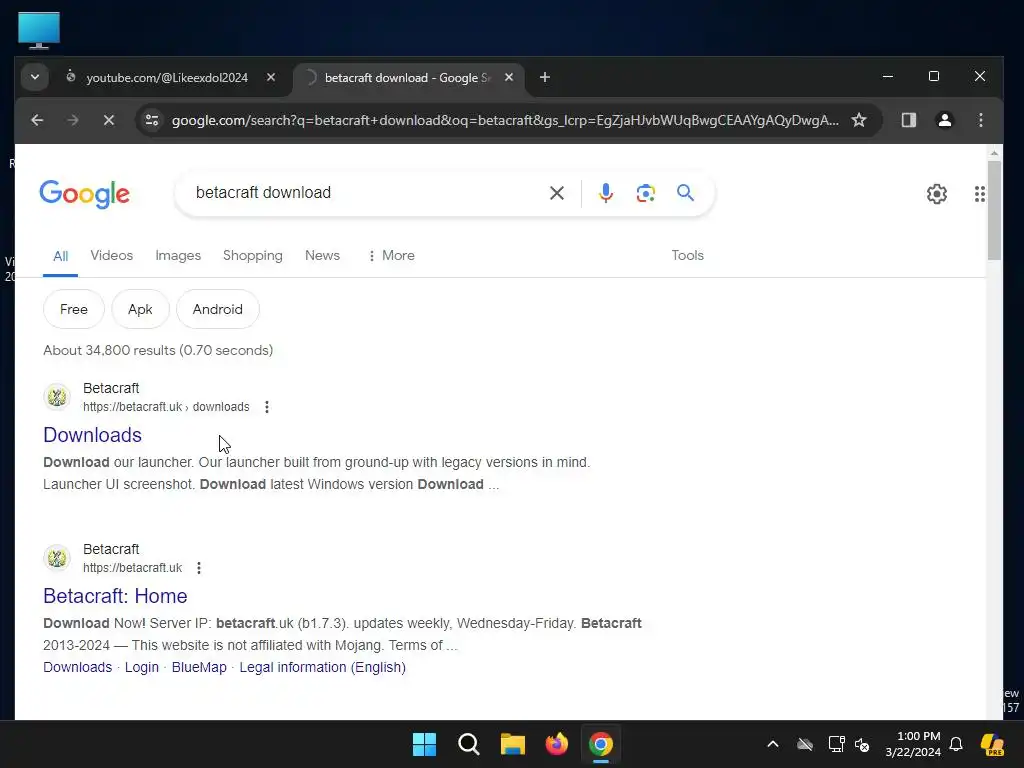Open the Betacraft Downloads result link
1024x768 pixels.
click(x=92, y=435)
